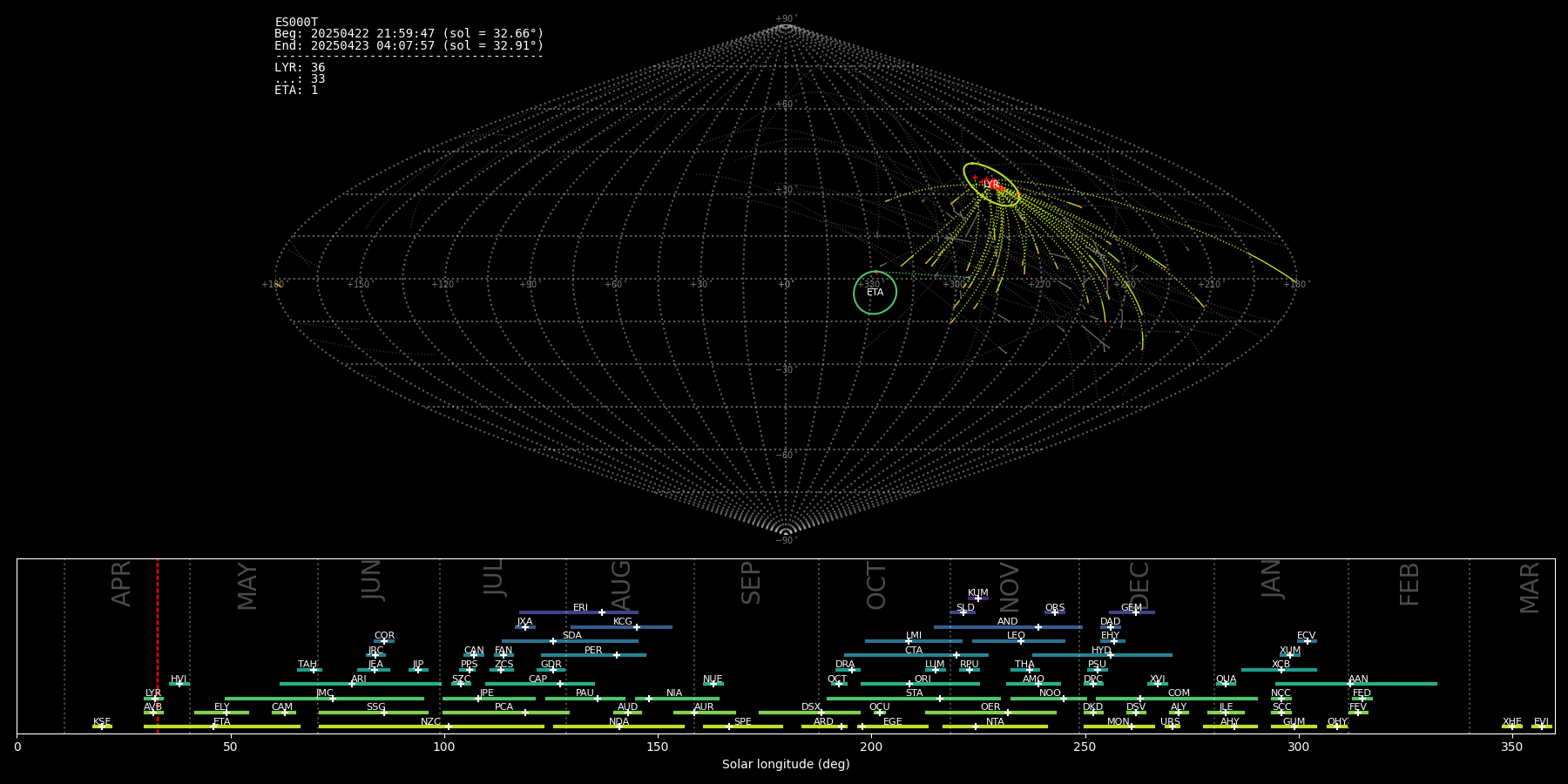Select the XCB shower bar in timeline

pos(1279,670)
